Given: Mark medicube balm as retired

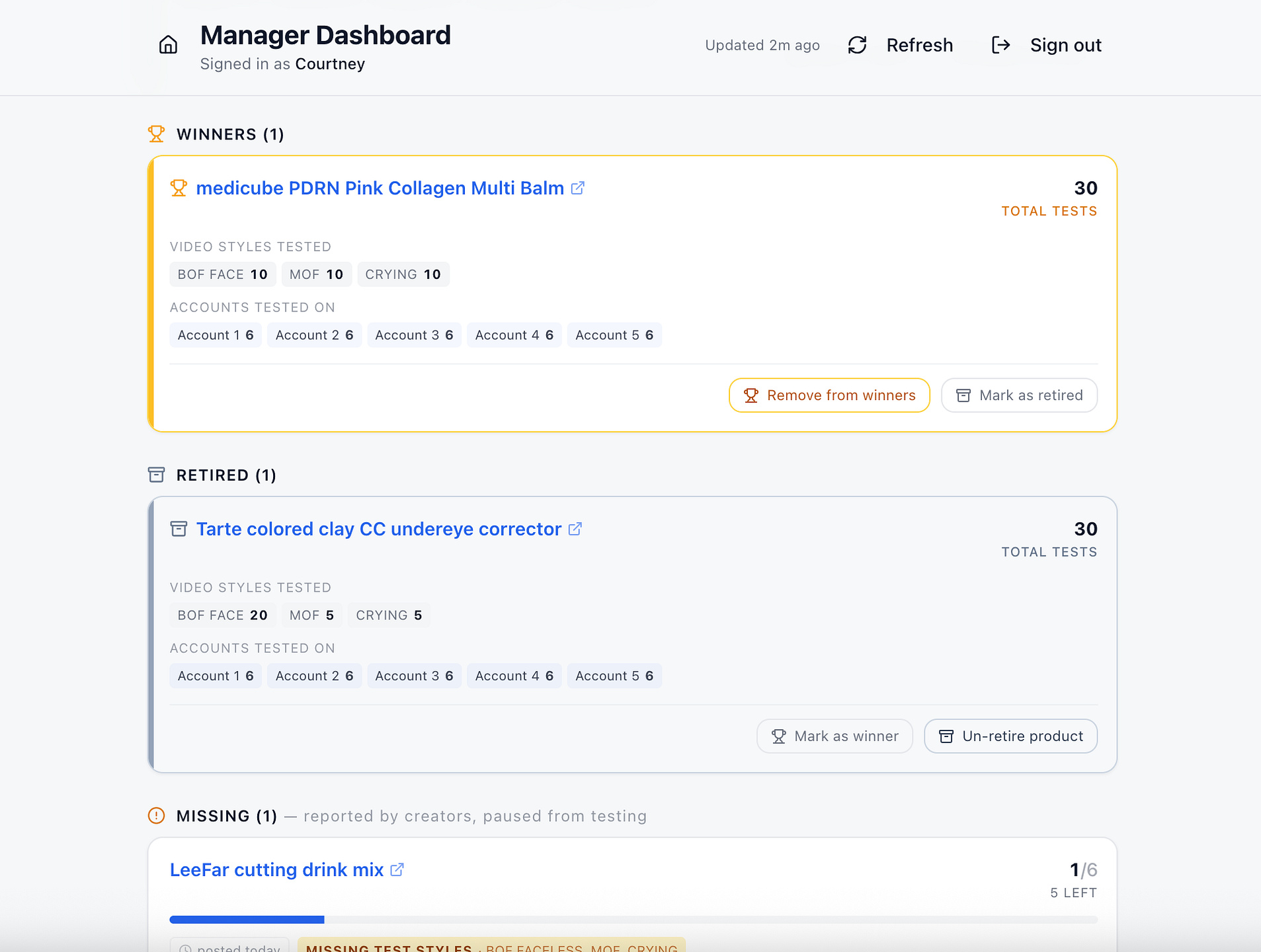Looking at the screenshot, I should tap(1019, 395).
